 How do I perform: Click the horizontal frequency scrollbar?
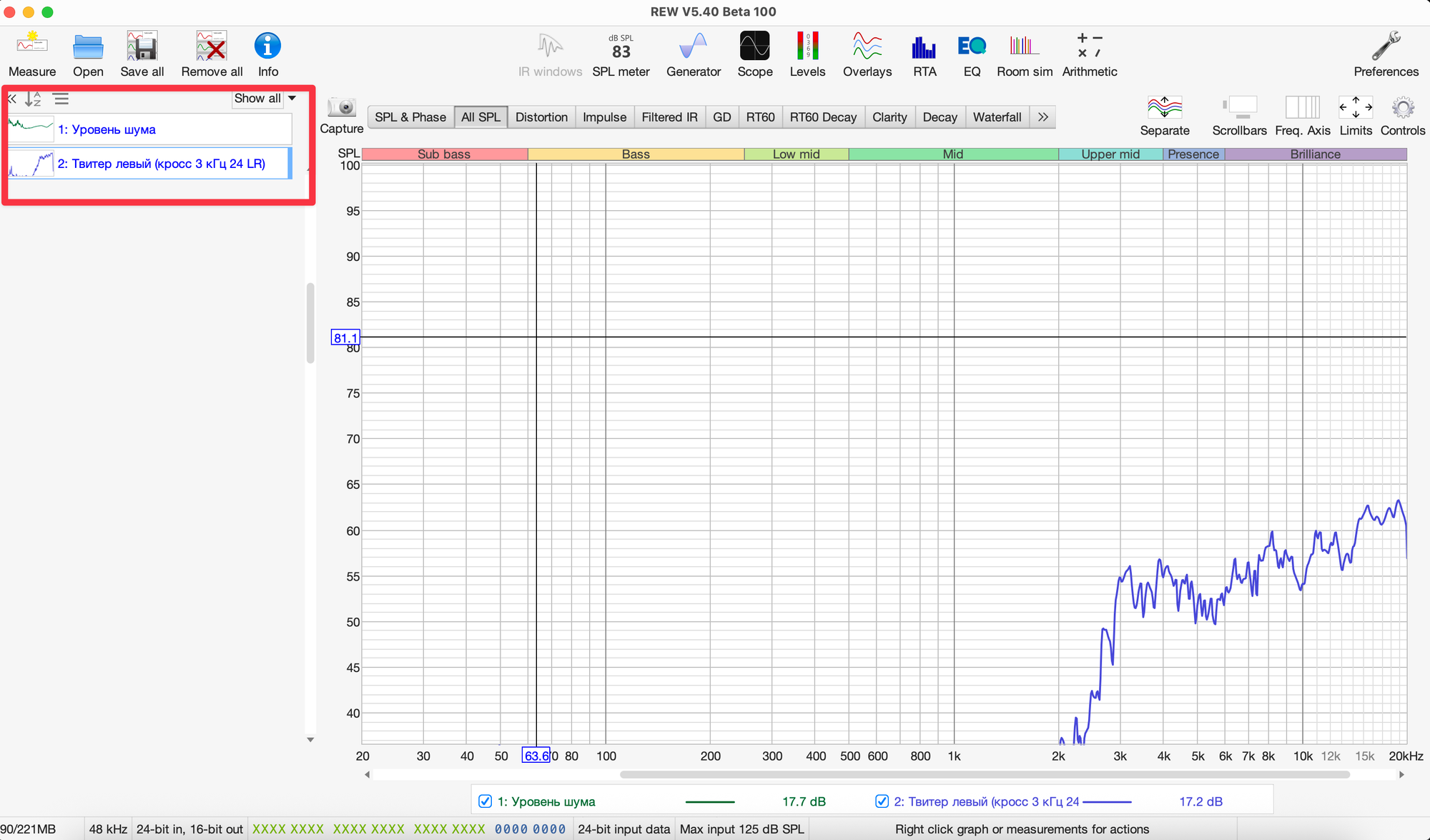[x=984, y=774]
